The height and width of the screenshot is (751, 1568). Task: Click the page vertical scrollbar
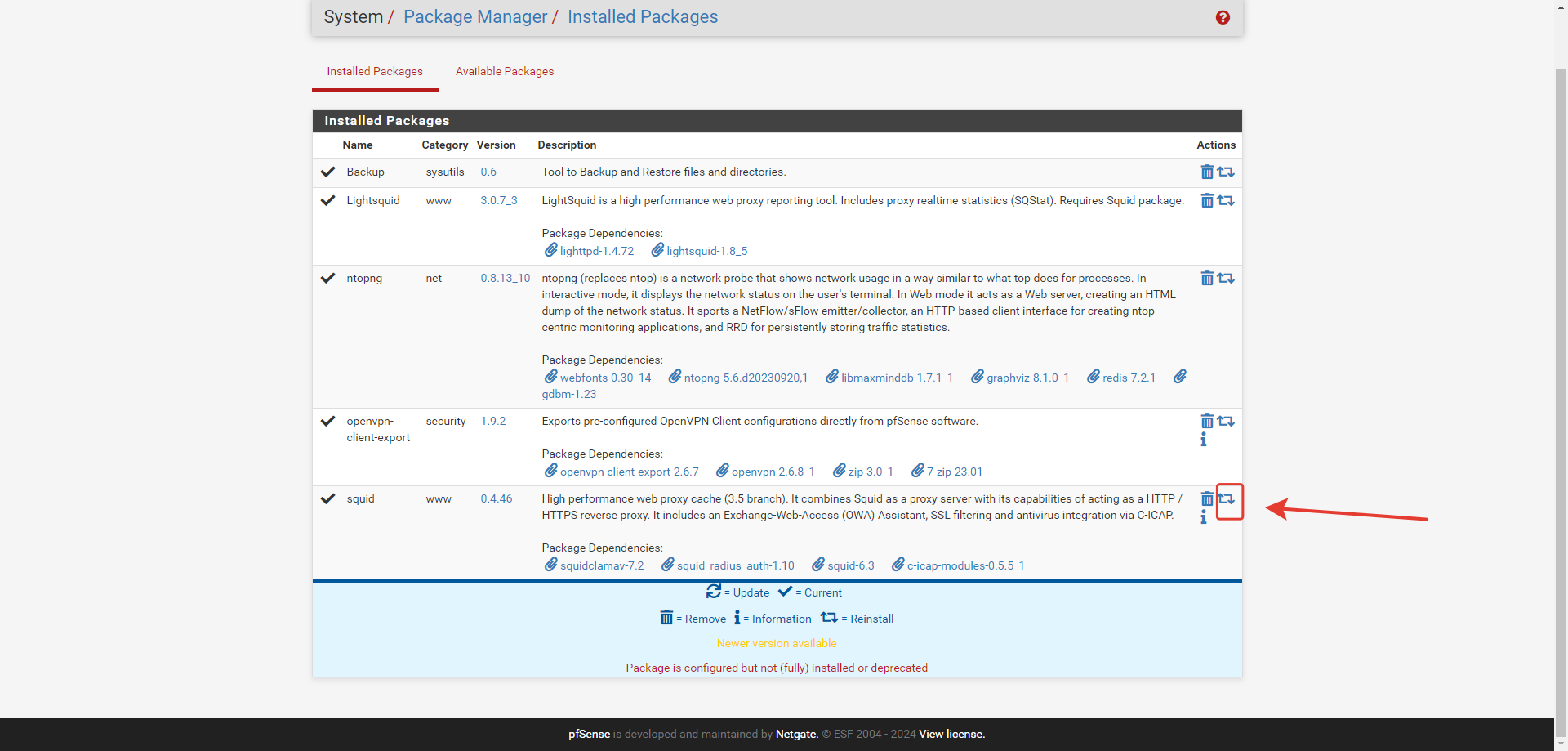pyautogui.click(x=1561, y=400)
